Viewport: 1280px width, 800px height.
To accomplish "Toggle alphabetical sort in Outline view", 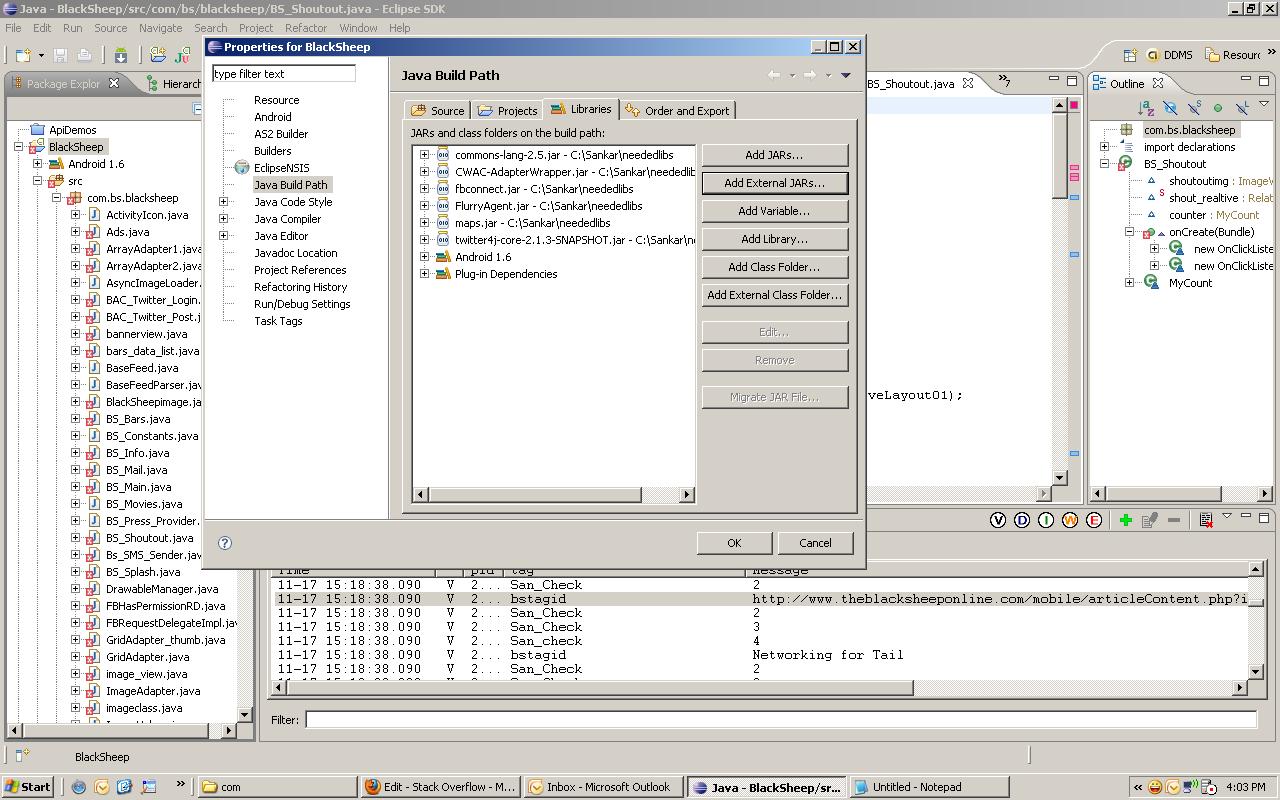I will [1146, 107].
